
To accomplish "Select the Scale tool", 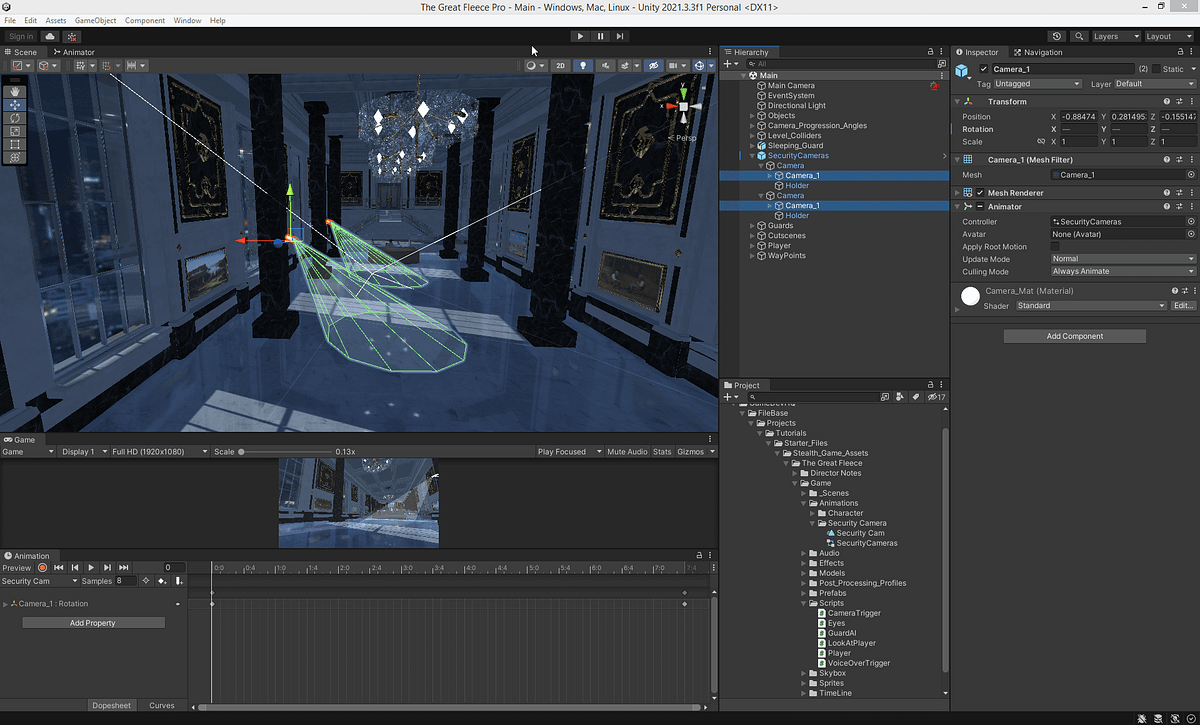I will (15, 131).
